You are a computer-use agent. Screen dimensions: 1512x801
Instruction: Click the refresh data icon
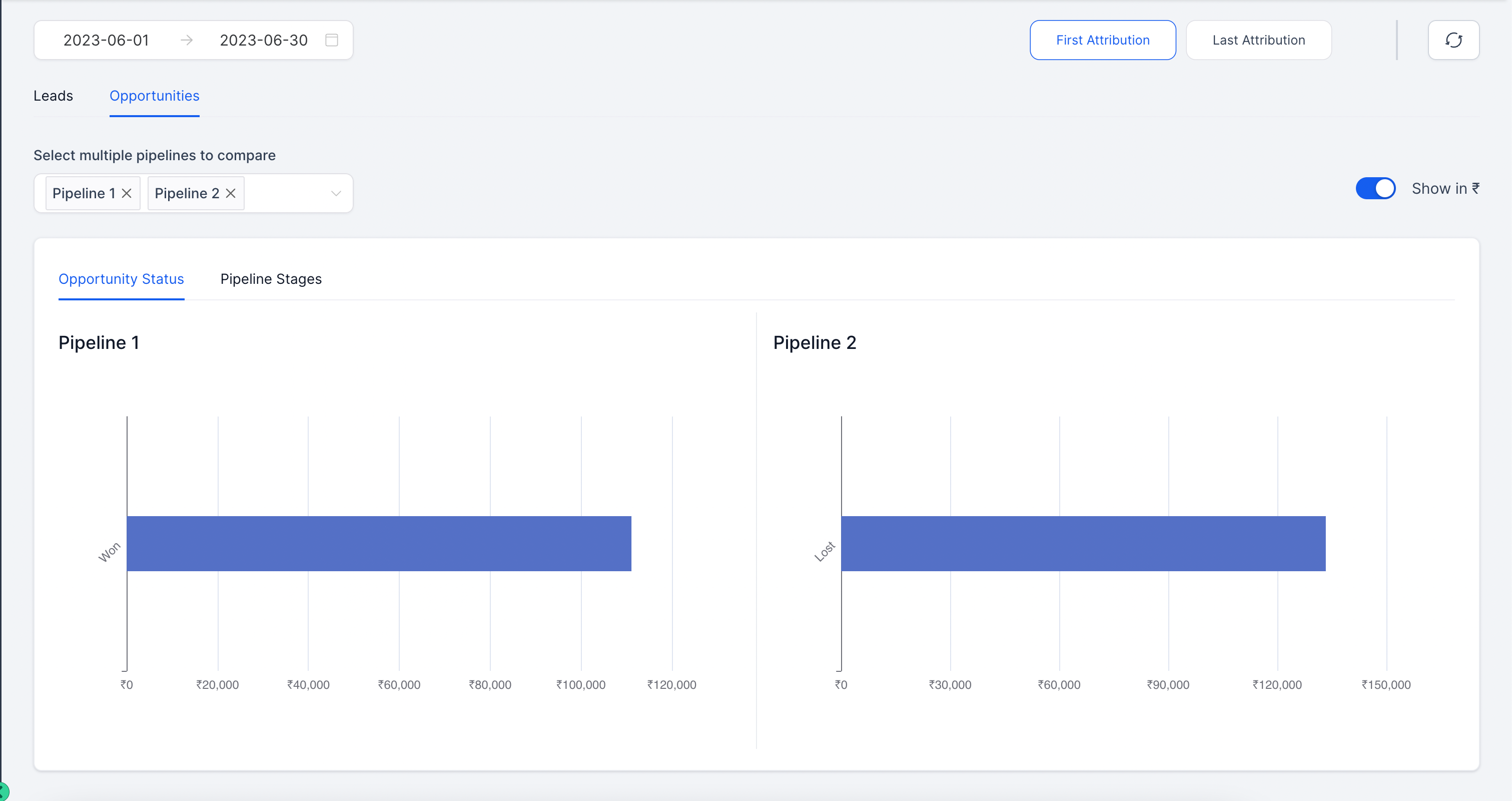[x=1454, y=40]
